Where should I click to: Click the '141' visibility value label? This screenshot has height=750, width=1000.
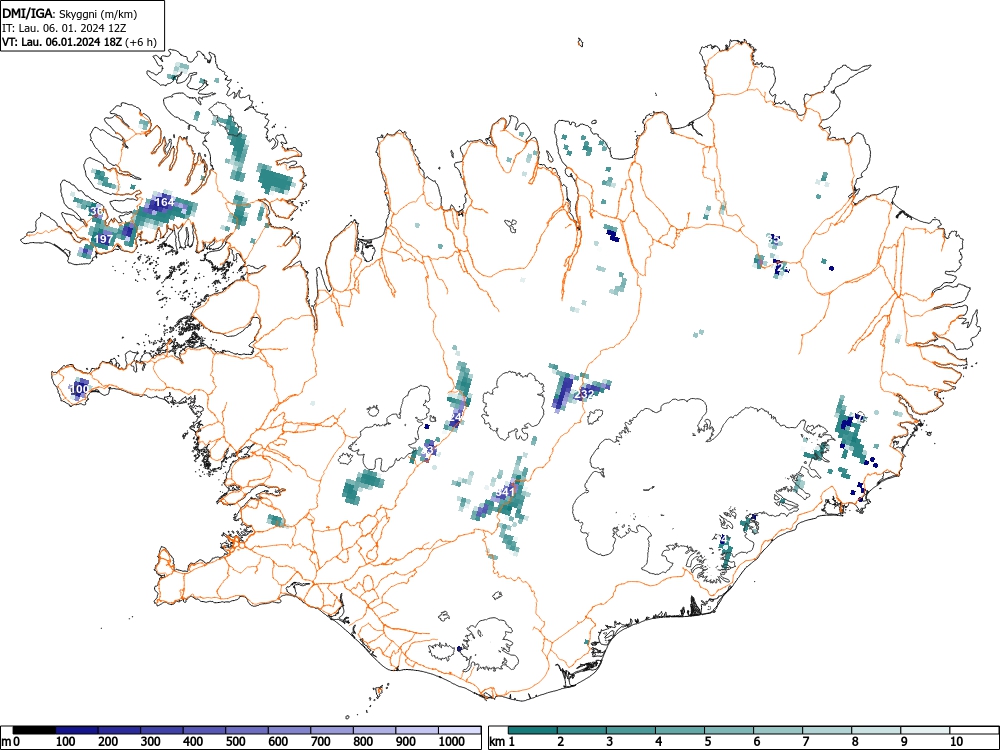pos(505,492)
